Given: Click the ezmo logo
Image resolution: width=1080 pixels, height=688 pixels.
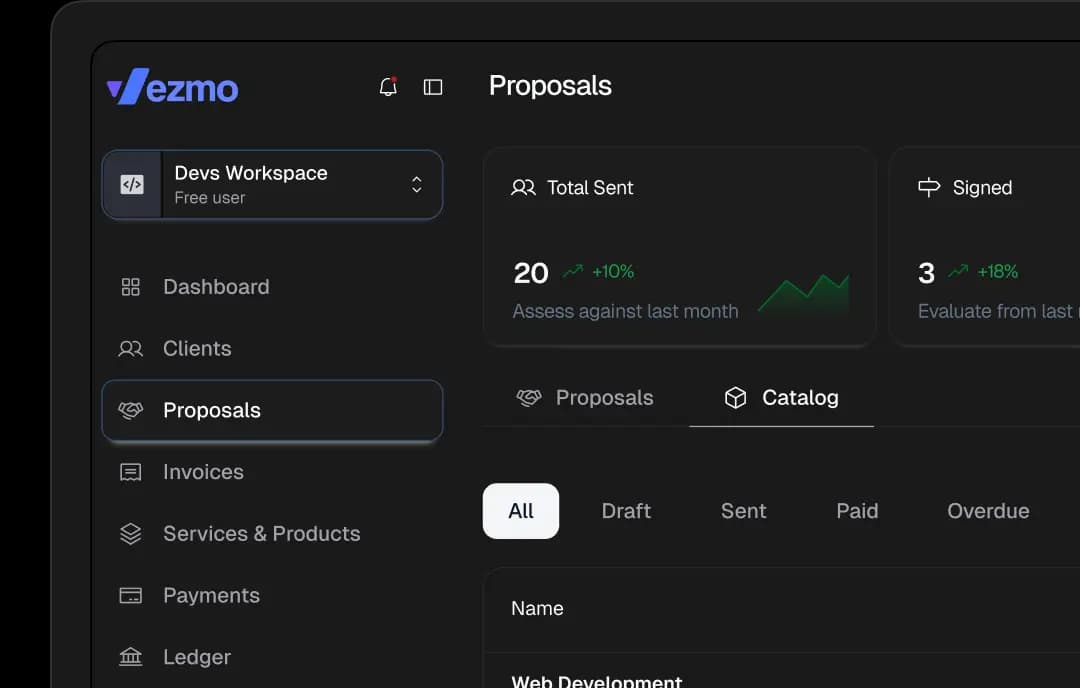Looking at the screenshot, I should pyautogui.click(x=171, y=88).
